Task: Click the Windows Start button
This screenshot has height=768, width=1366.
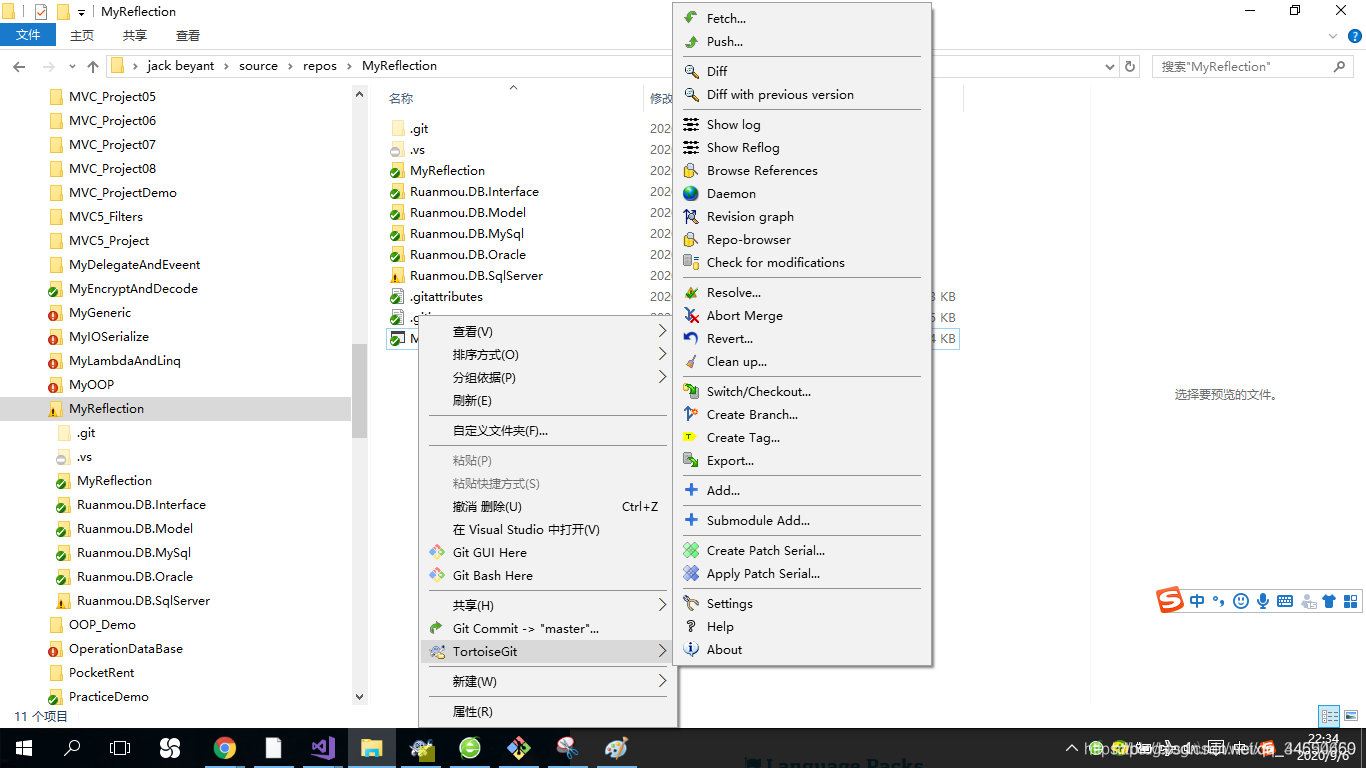Action: [x=23, y=747]
